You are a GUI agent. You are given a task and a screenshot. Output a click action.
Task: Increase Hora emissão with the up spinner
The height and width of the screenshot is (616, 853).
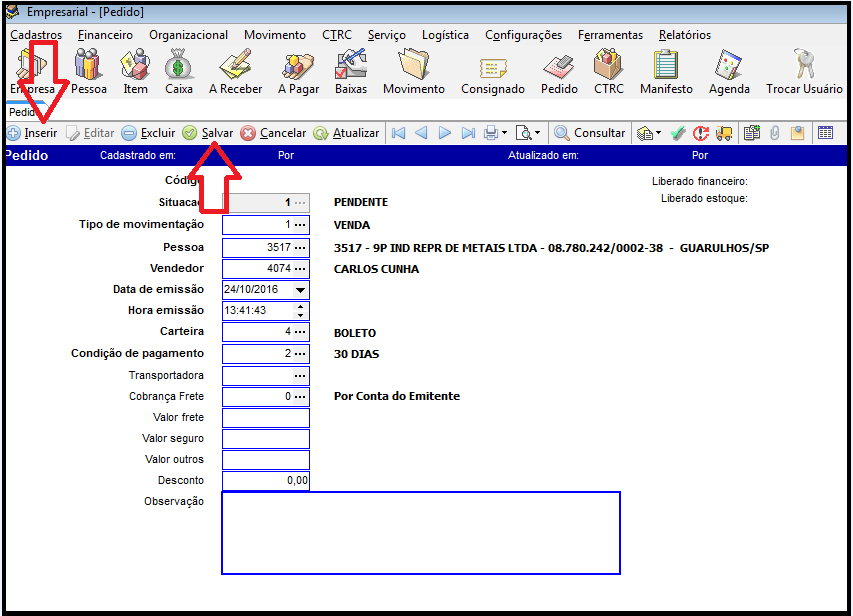[x=301, y=306]
